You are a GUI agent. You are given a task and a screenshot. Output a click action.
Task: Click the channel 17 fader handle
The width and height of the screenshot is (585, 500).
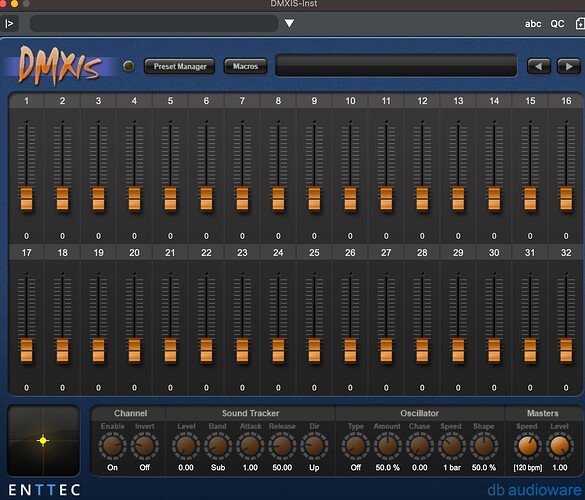tap(26, 350)
